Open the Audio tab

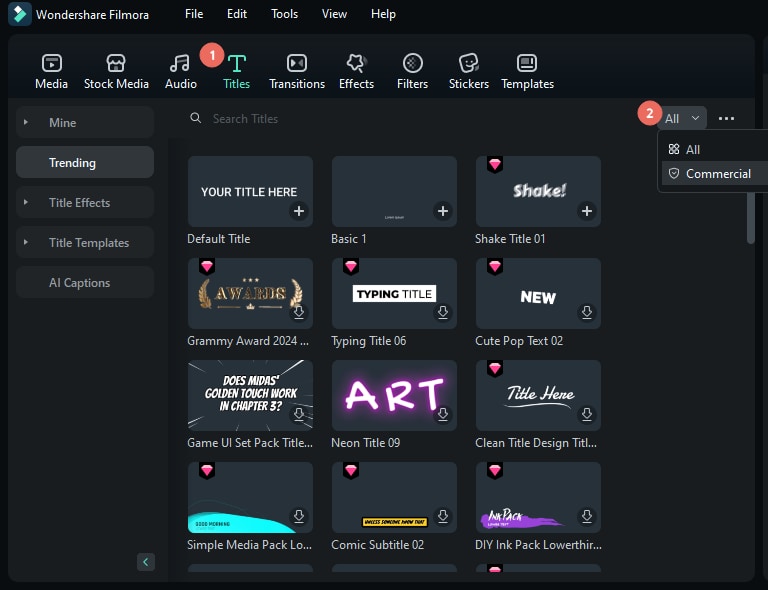[180, 71]
